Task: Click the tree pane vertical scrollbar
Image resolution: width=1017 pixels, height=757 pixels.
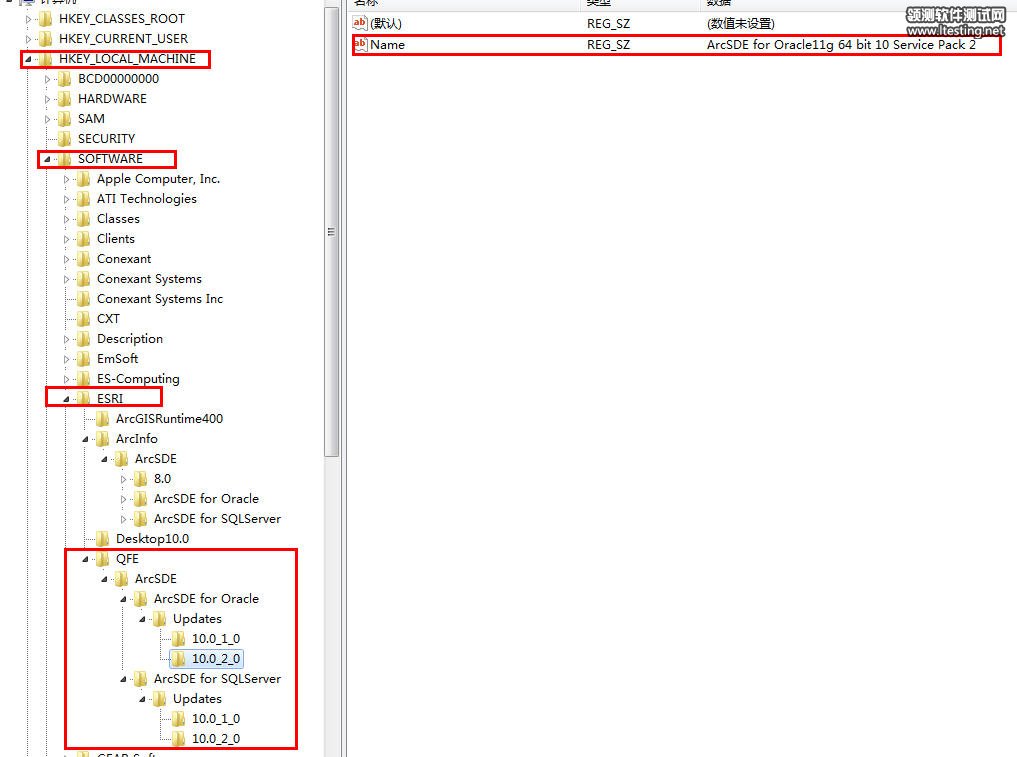Action: click(x=332, y=230)
